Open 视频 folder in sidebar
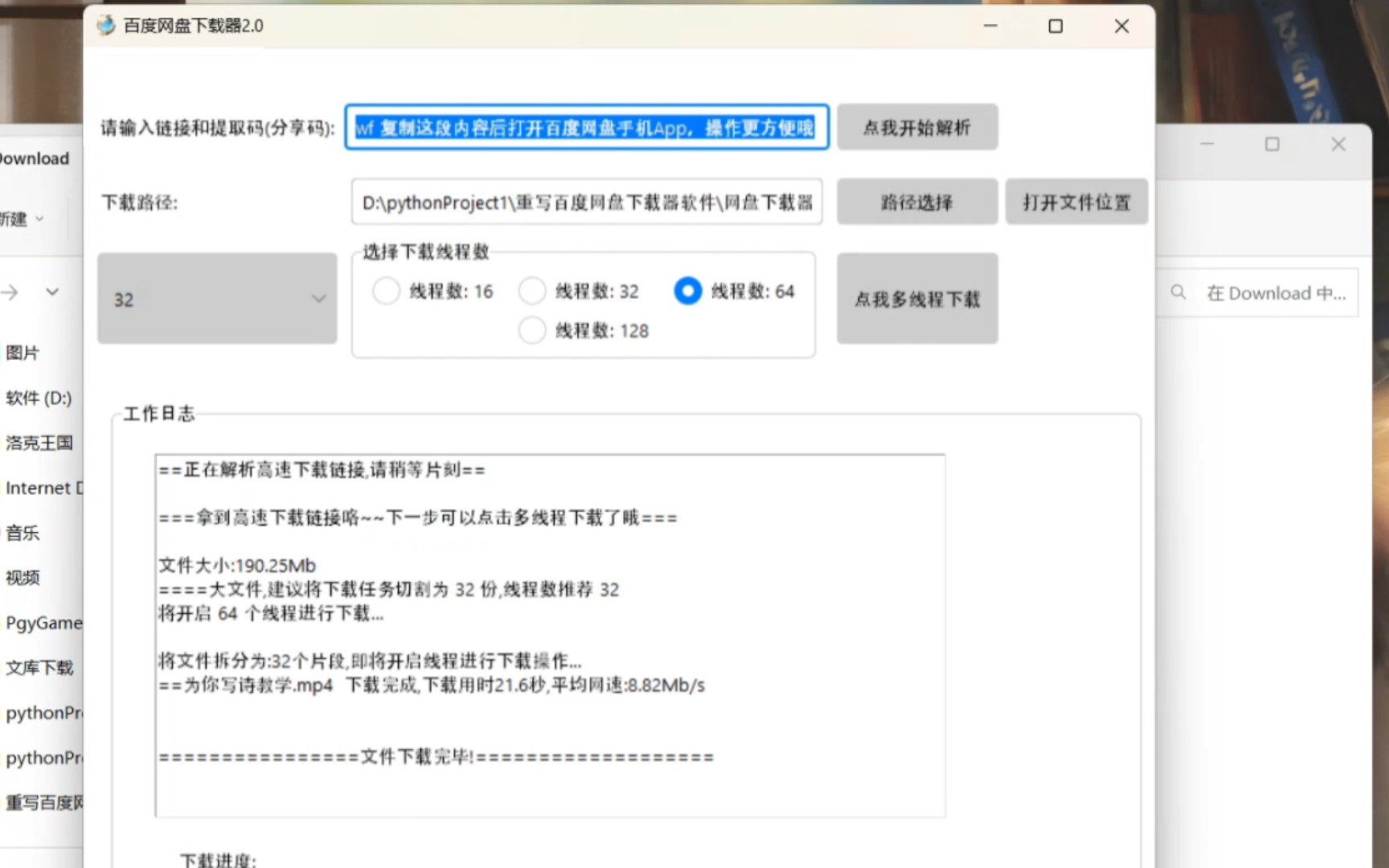 [x=23, y=578]
